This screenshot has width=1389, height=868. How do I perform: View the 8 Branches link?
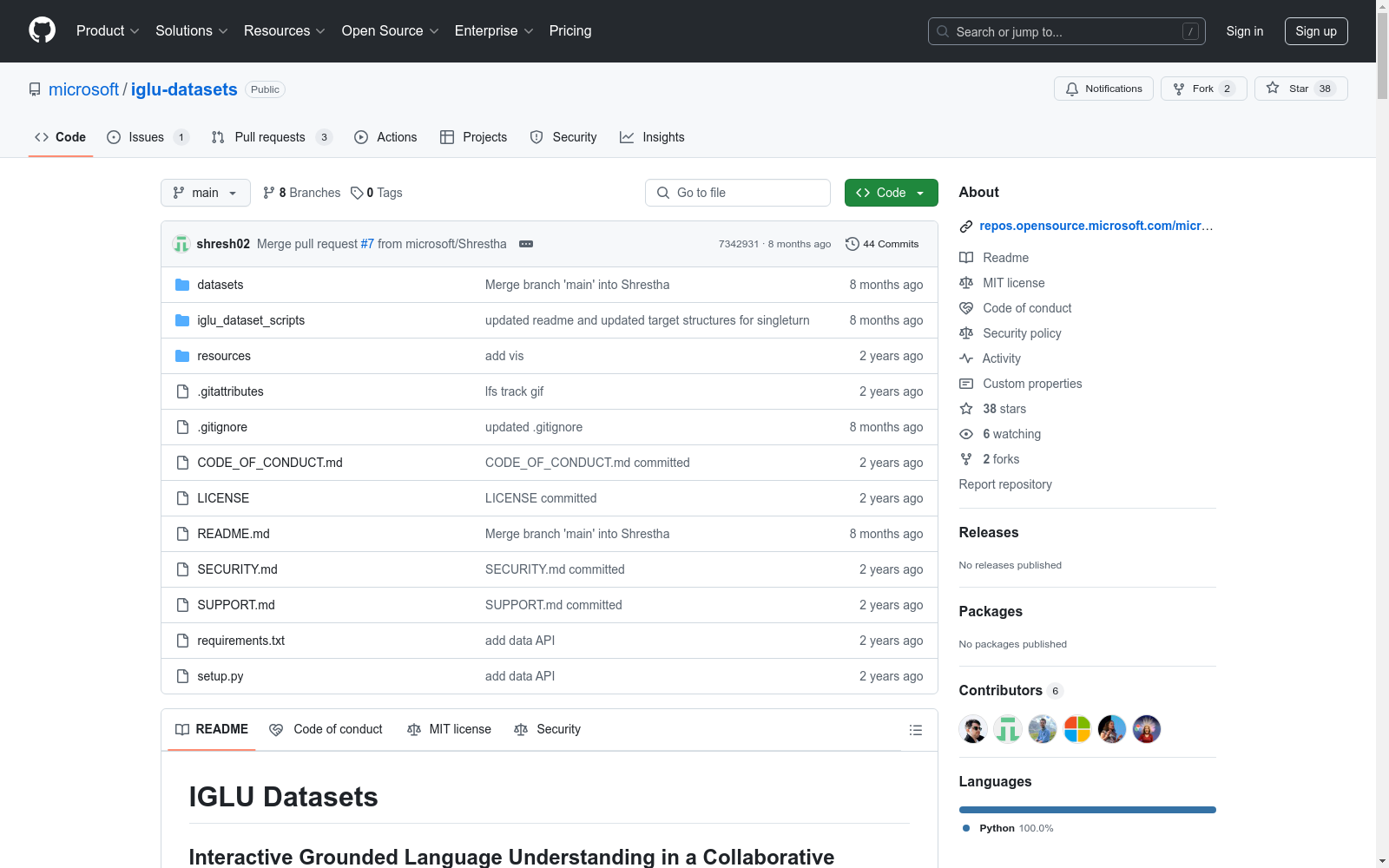point(301,193)
